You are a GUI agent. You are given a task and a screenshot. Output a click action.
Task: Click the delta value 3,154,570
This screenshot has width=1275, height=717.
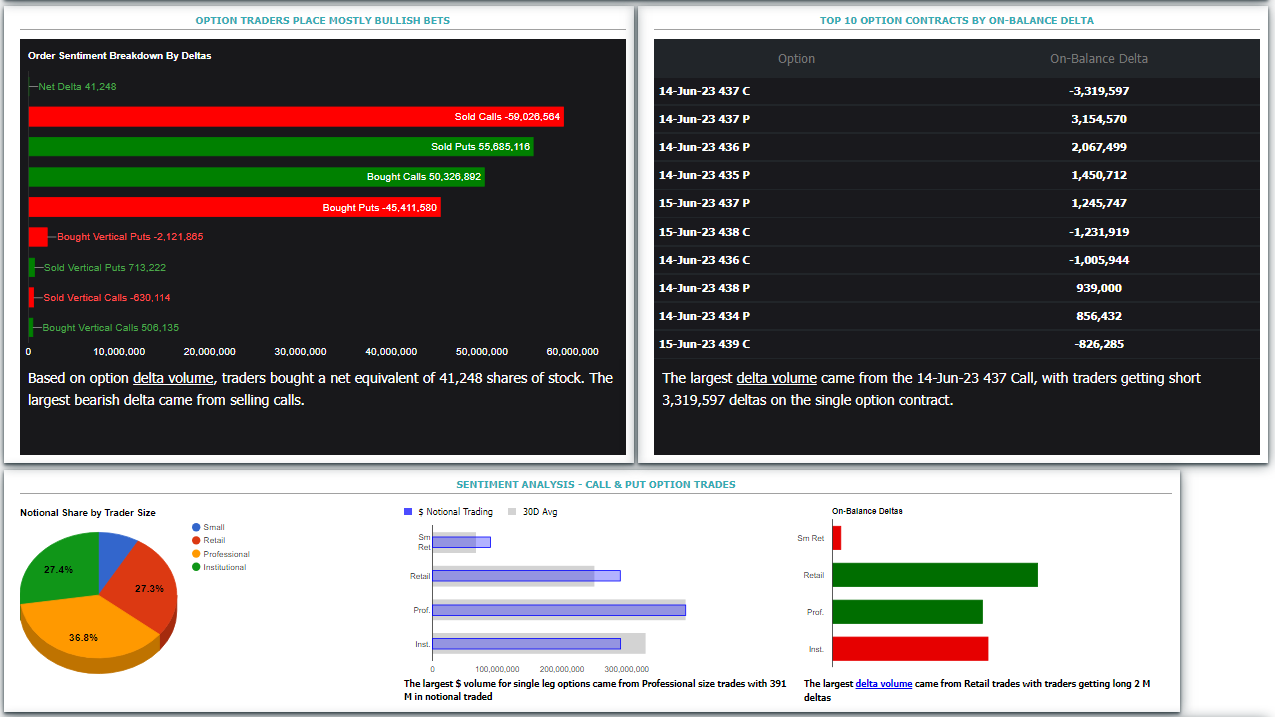1099,119
